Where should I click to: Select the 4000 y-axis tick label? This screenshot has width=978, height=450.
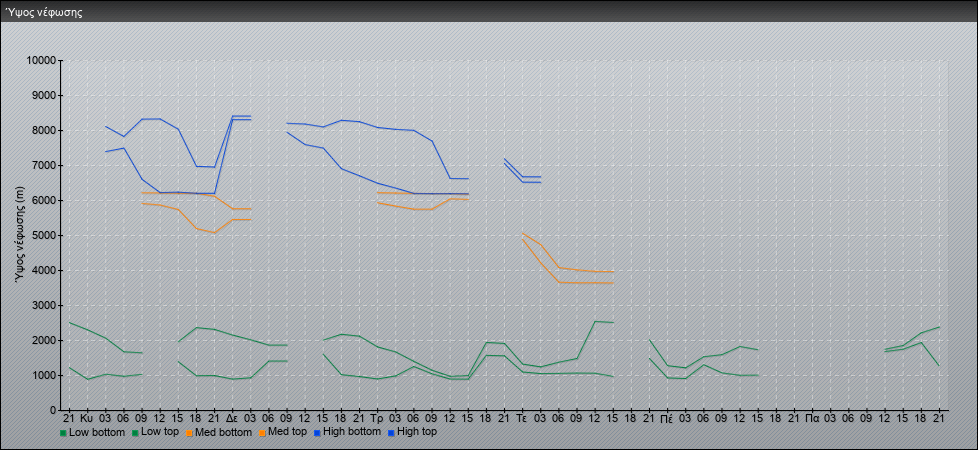44,270
